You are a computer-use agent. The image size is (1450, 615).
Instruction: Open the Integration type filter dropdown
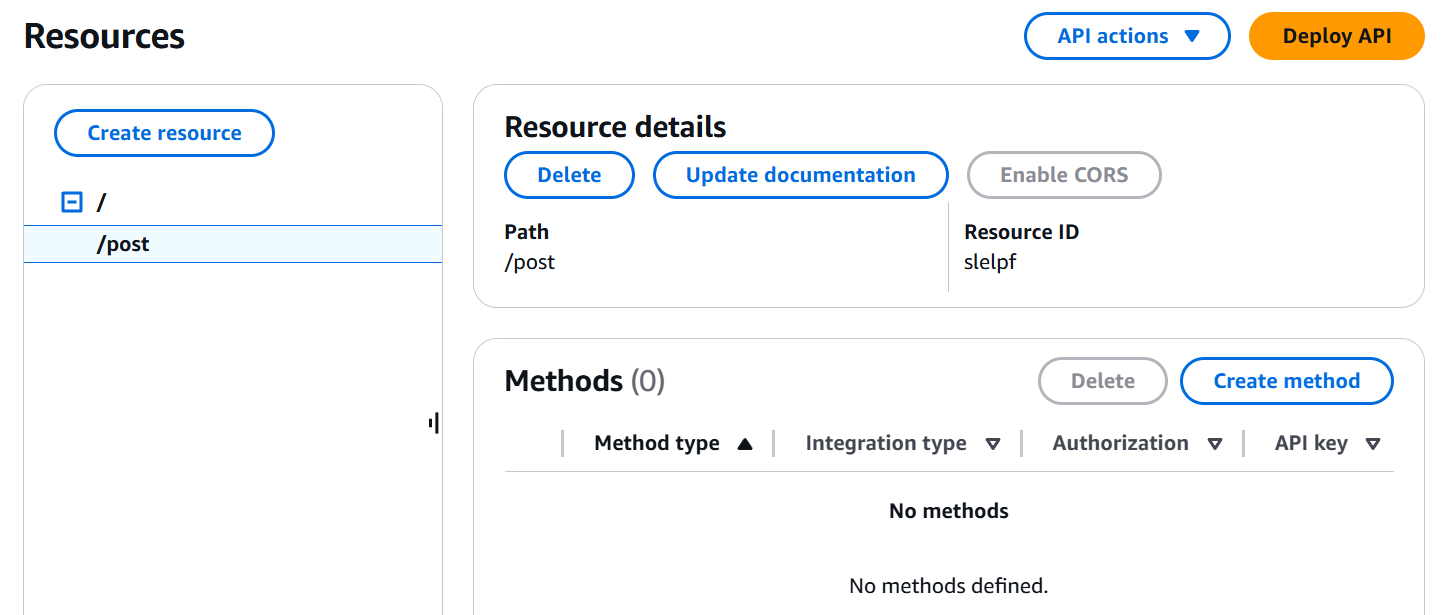994,443
